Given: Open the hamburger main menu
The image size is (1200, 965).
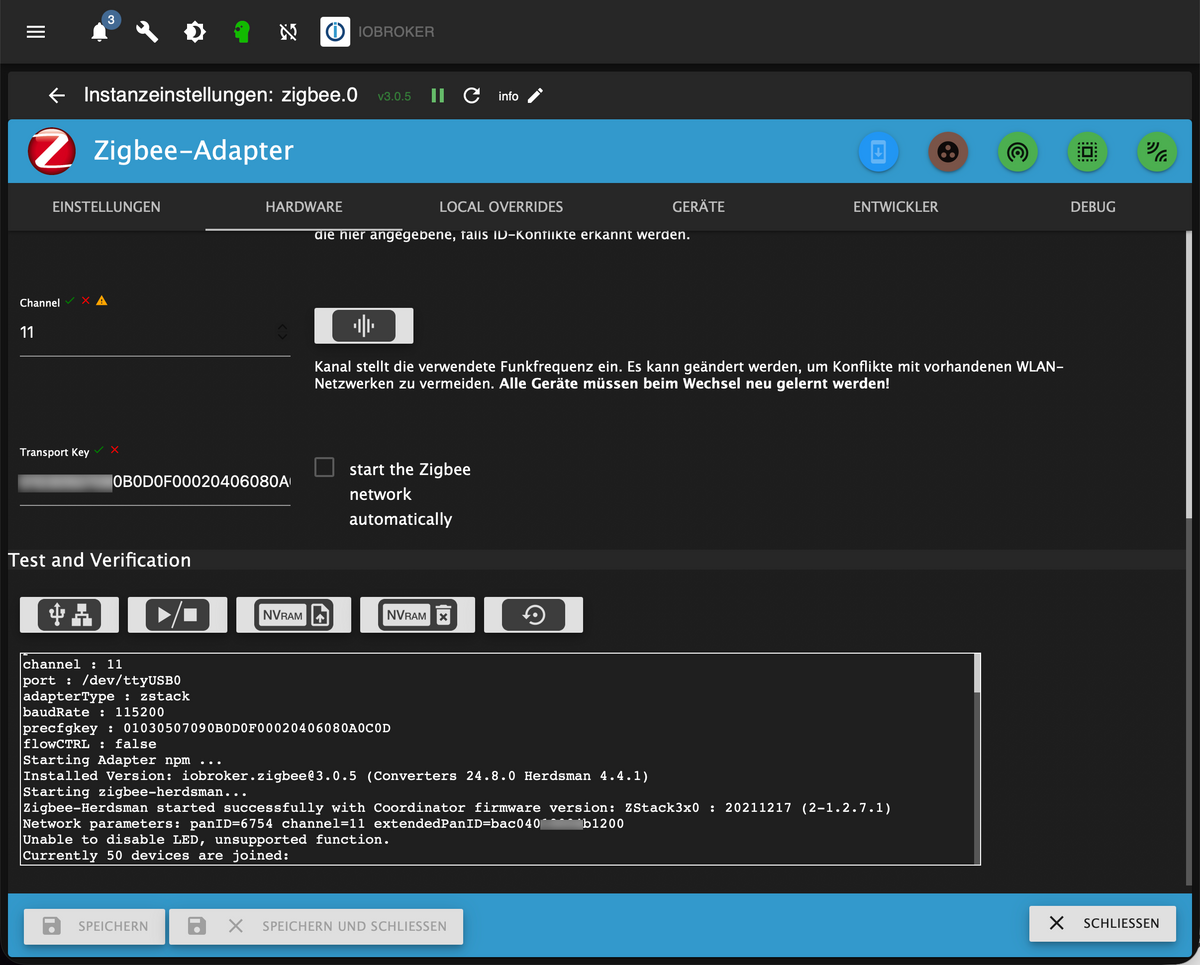Looking at the screenshot, I should click(x=36, y=32).
